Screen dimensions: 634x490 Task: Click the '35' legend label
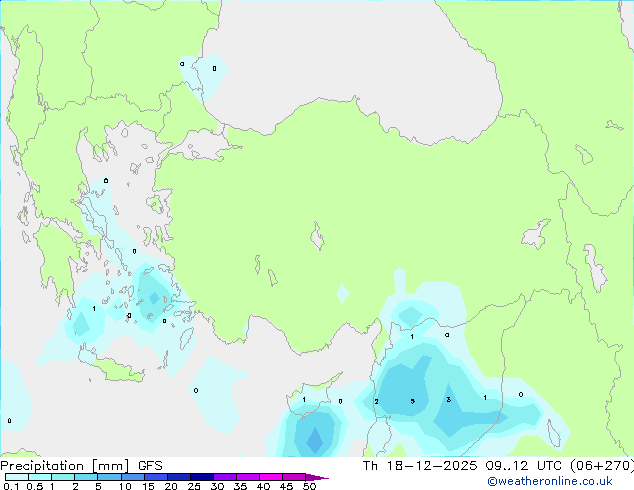[x=240, y=486]
